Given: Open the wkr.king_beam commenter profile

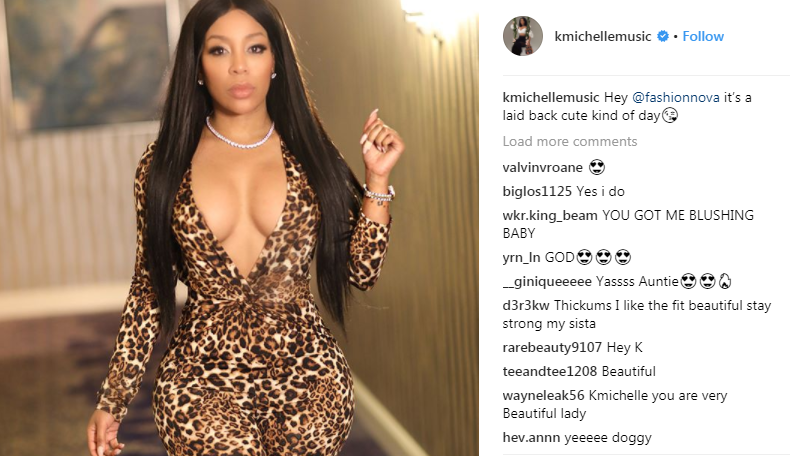Looking at the screenshot, I should 550,216.
